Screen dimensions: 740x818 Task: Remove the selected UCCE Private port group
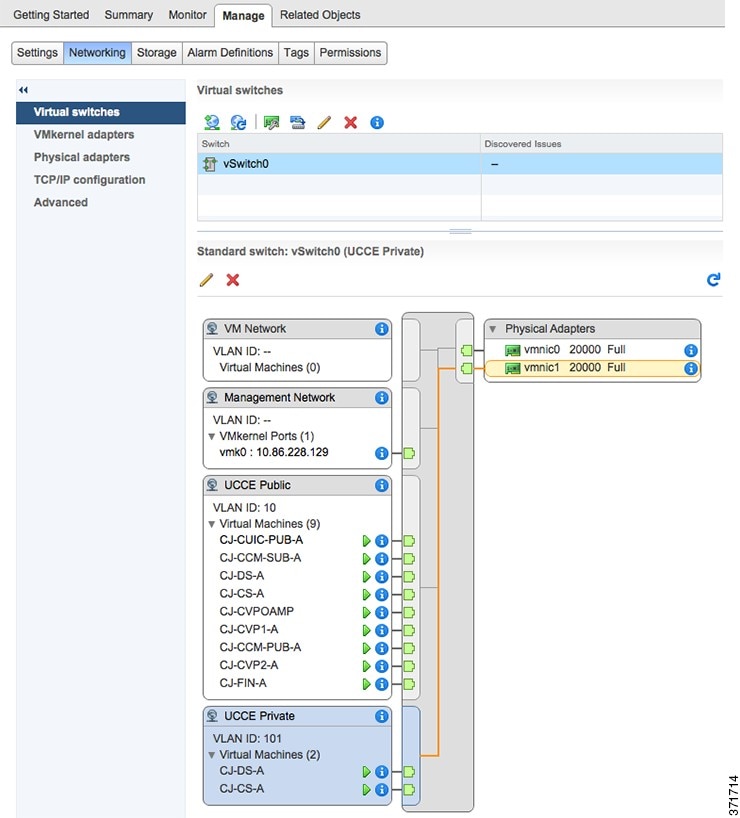click(x=233, y=280)
